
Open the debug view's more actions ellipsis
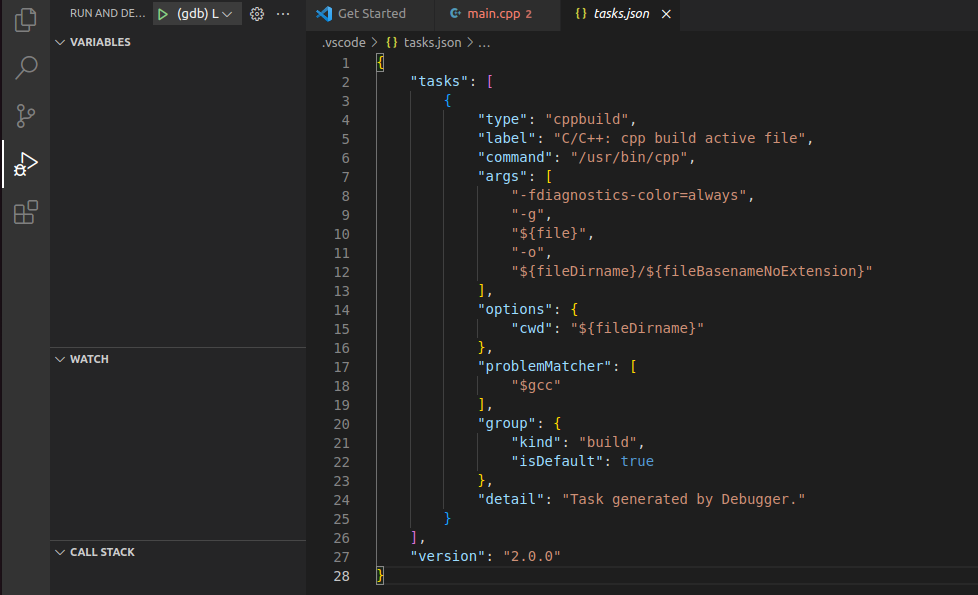click(x=283, y=14)
